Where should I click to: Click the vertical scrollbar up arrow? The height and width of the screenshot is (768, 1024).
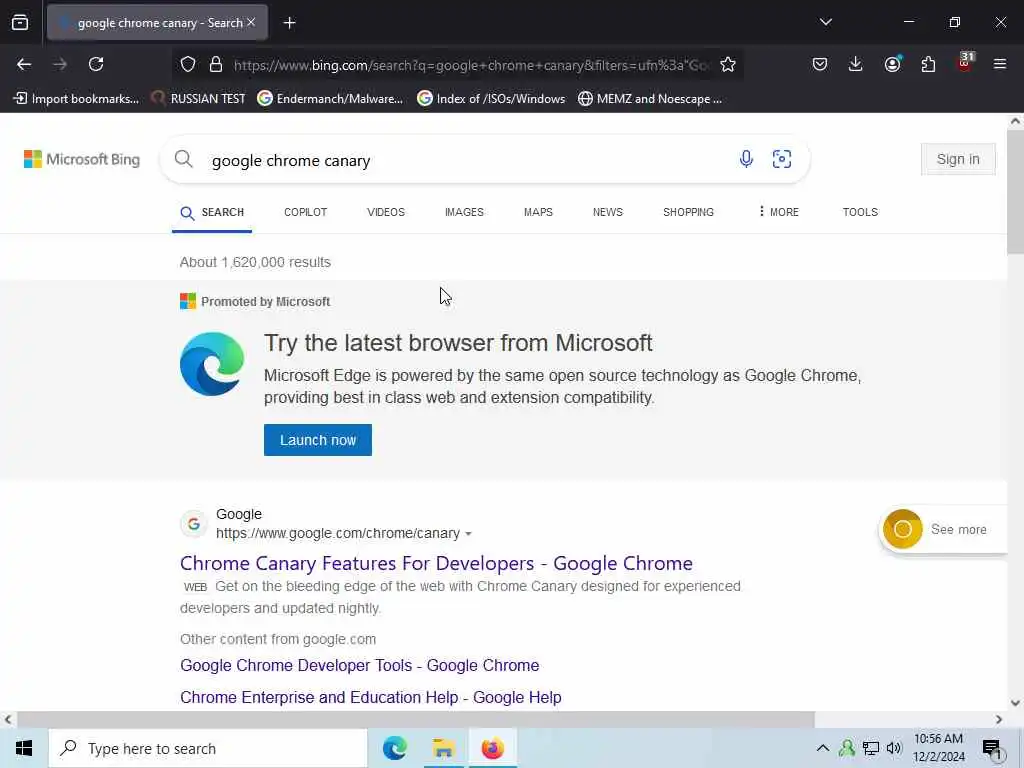click(x=1015, y=121)
